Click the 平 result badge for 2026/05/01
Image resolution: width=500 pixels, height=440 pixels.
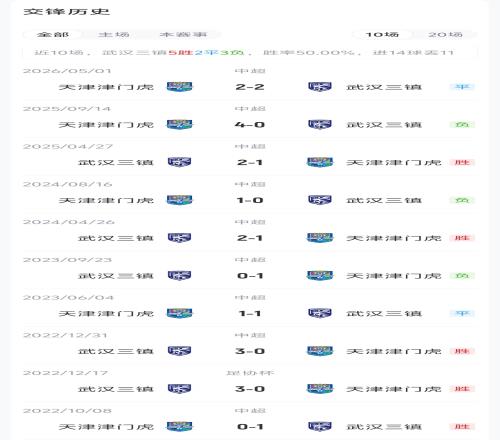pyautogui.click(x=462, y=87)
